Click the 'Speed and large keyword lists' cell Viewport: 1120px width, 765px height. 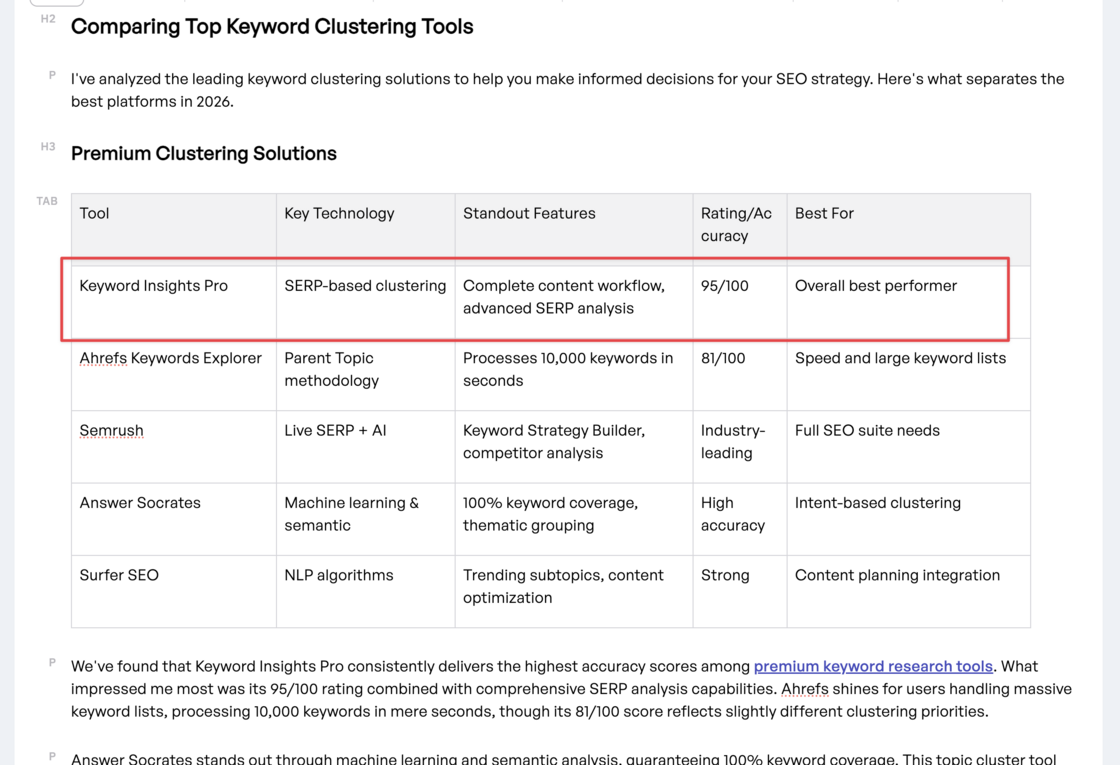909,374
